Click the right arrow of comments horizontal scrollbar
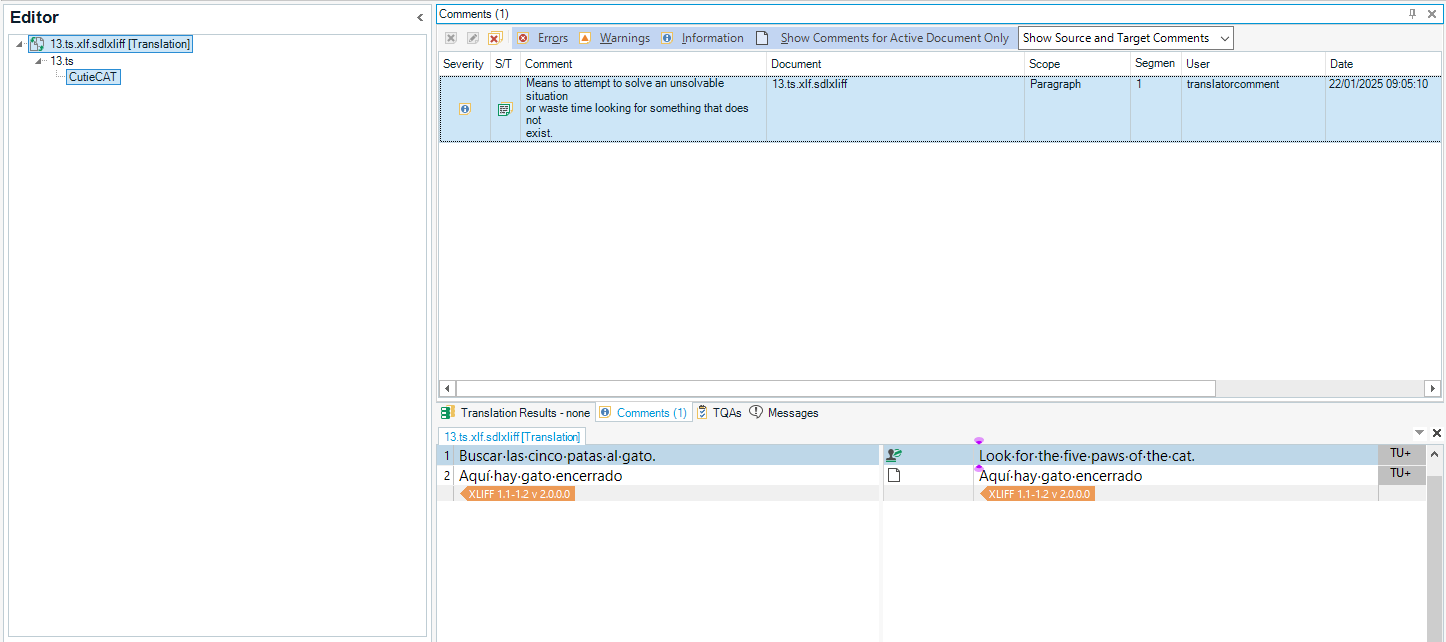The height and width of the screenshot is (642, 1446). (1433, 389)
